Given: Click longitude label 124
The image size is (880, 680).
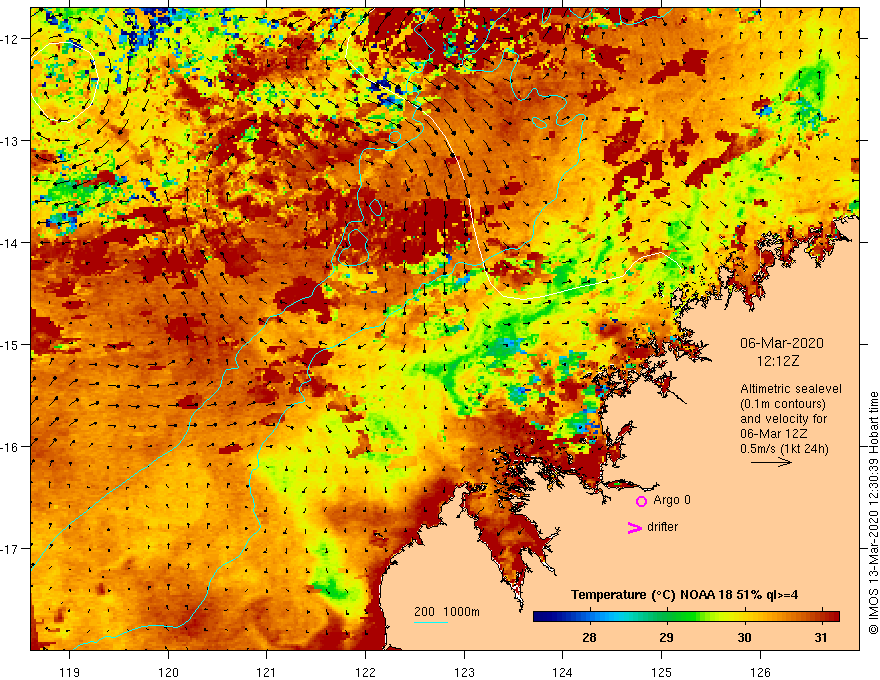Looking at the screenshot, I should (x=563, y=672).
